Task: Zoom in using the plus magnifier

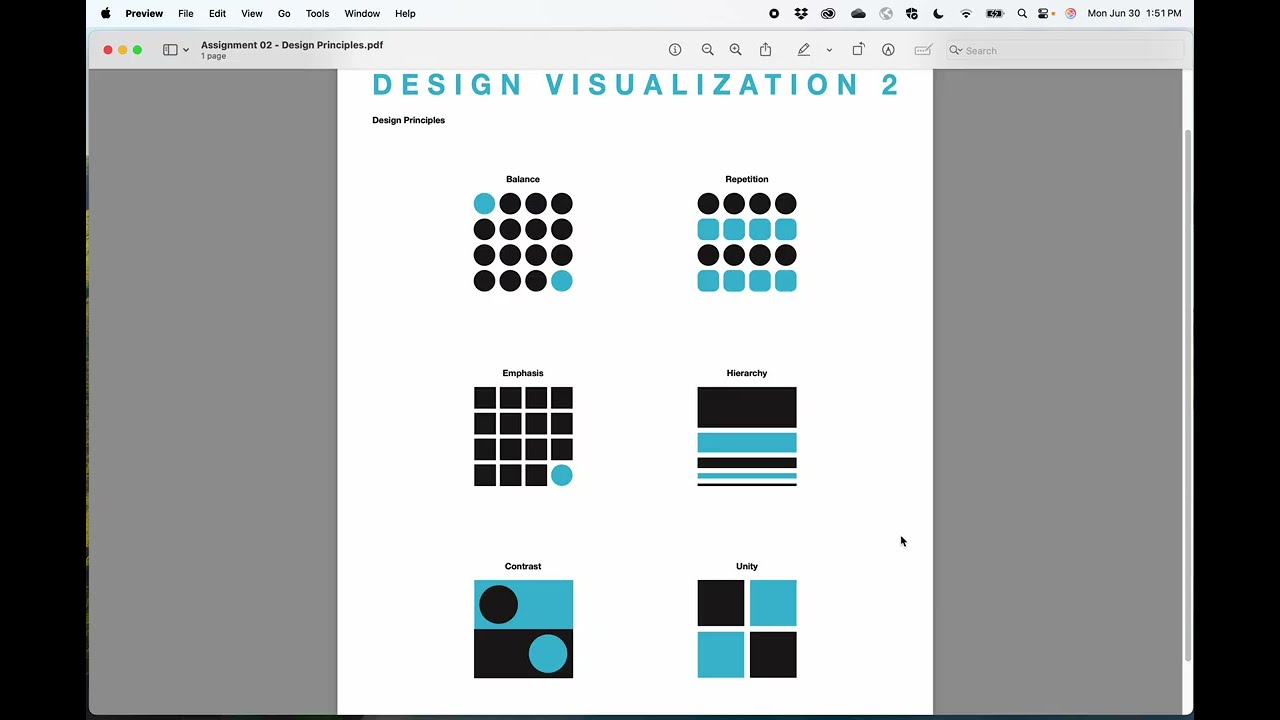Action: 735,50
